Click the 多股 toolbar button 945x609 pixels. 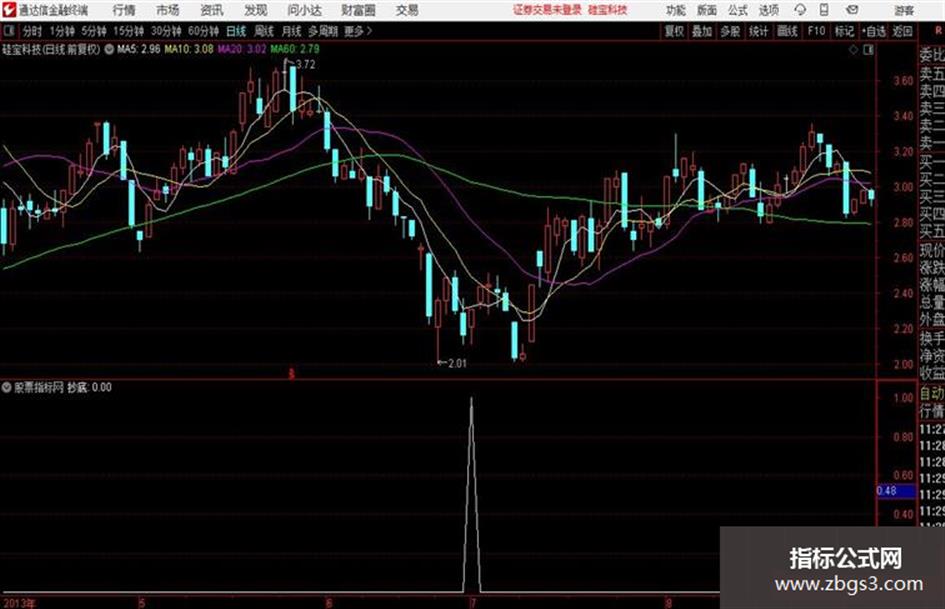pyautogui.click(x=730, y=31)
